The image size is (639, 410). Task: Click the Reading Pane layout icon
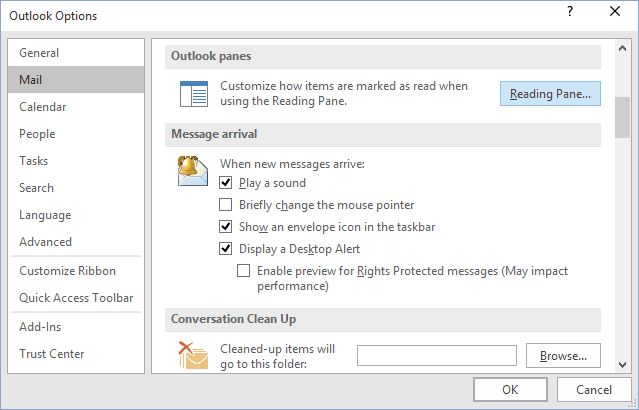(194, 94)
